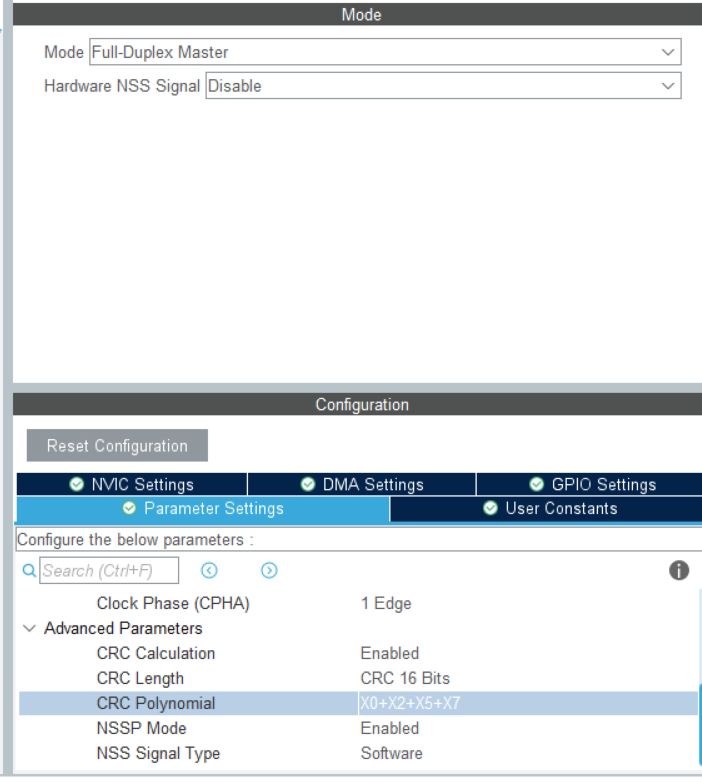
Task: Click the information icon
Action: coord(679,571)
